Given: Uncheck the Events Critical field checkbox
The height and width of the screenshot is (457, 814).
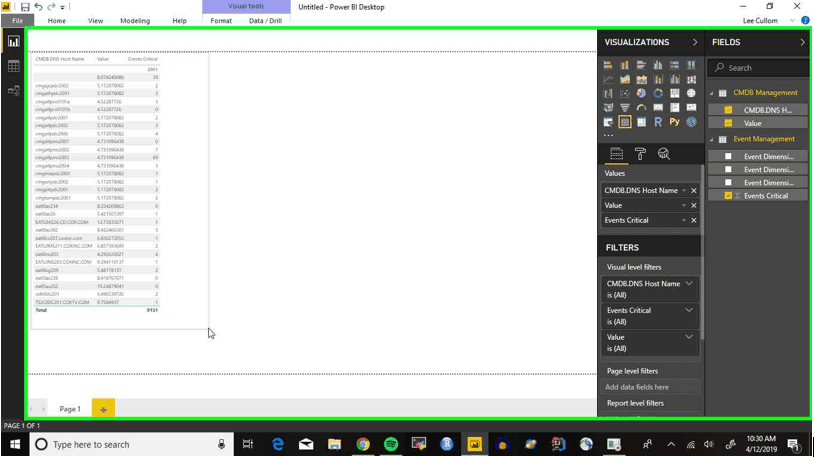Looking at the screenshot, I should coord(728,196).
